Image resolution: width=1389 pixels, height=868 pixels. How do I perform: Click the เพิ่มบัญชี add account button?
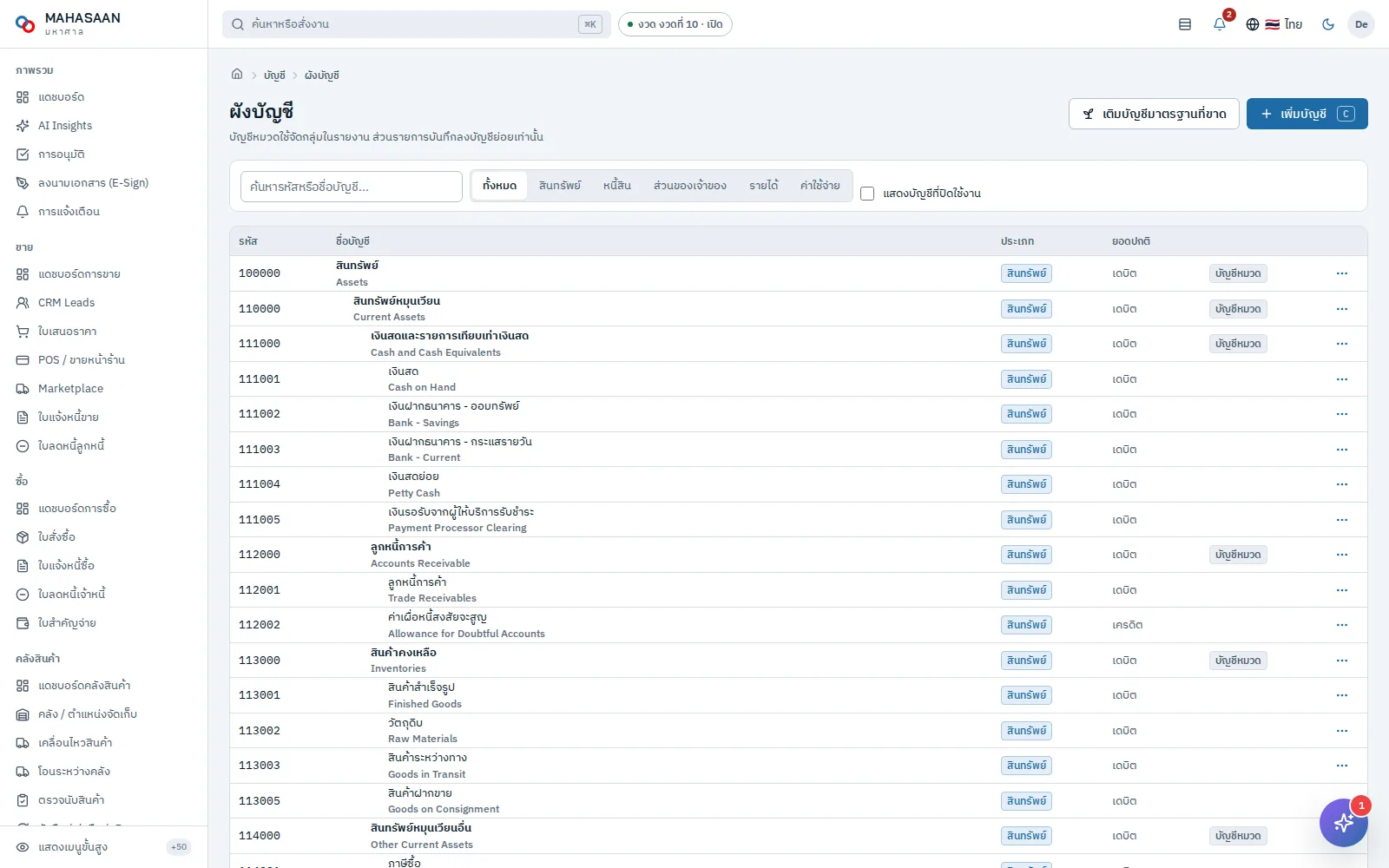[x=1307, y=114]
